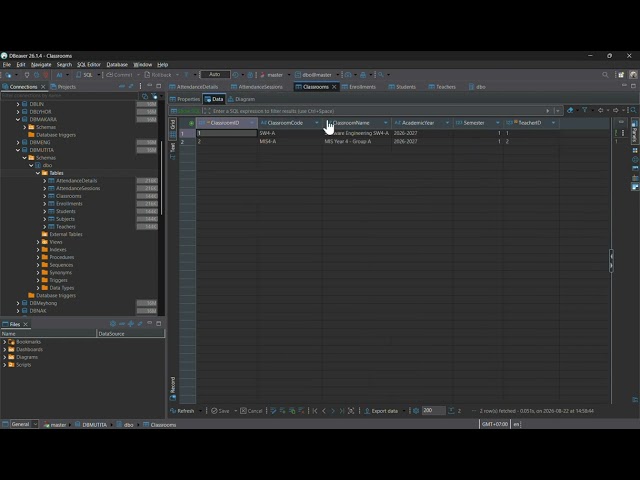The height and width of the screenshot is (480, 640).
Task: Switch to the Projects tab
Action: [x=63, y=87]
